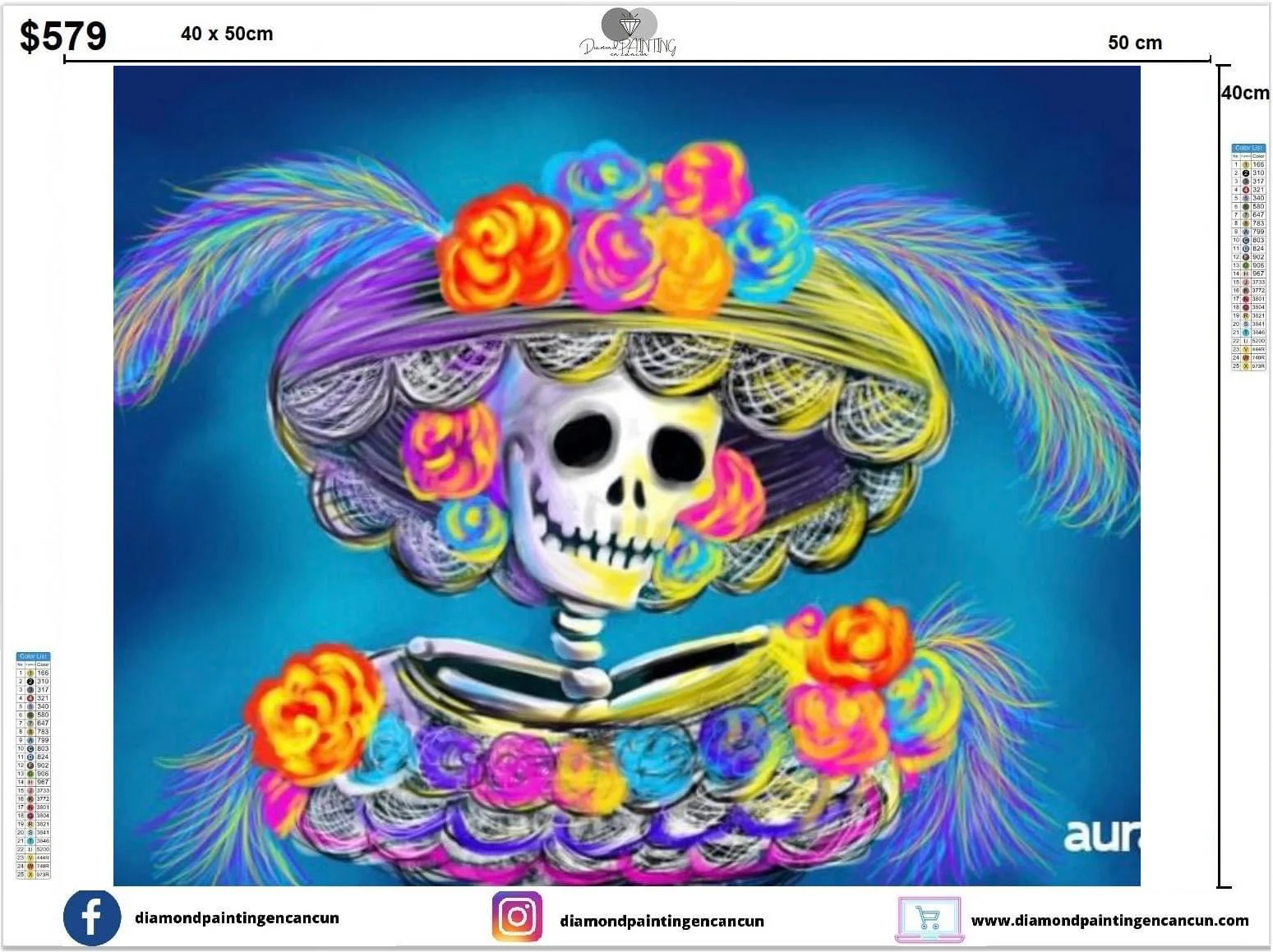
Task: Select the 40 x 50cm size text
Action: point(227,34)
